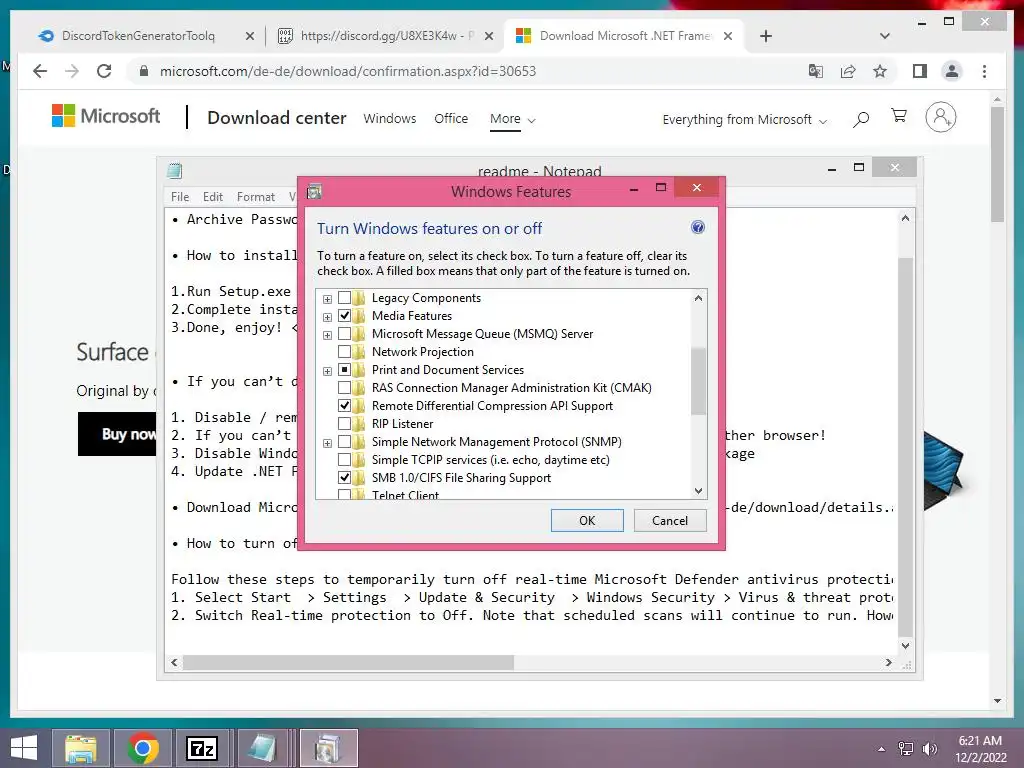Click OK in Windows Features dialog
Screen dimensions: 1024x768
[587, 520]
